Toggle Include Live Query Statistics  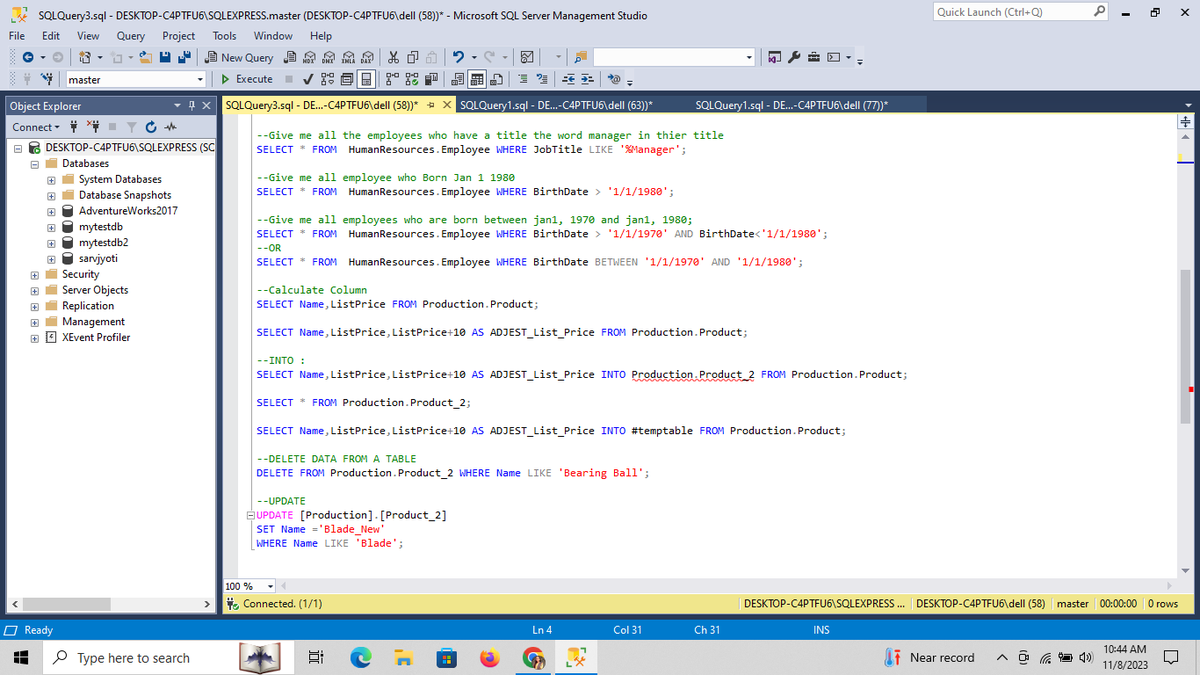pyautogui.click(x=412, y=79)
